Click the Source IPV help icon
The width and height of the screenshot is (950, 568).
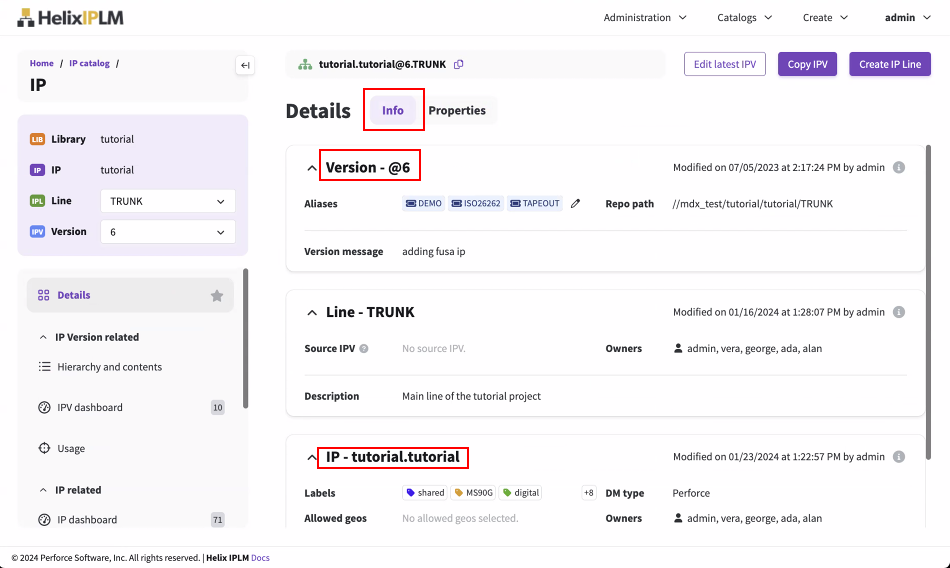click(x=364, y=349)
